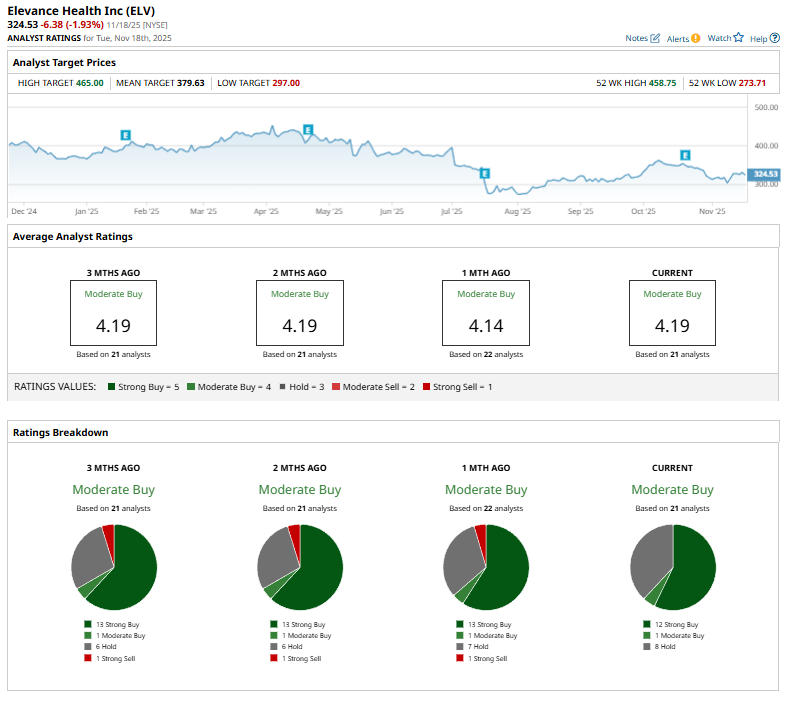Click the Strong Sell red legend swatch
Image resolution: width=786 pixels, height=701 pixels.
[427, 387]
